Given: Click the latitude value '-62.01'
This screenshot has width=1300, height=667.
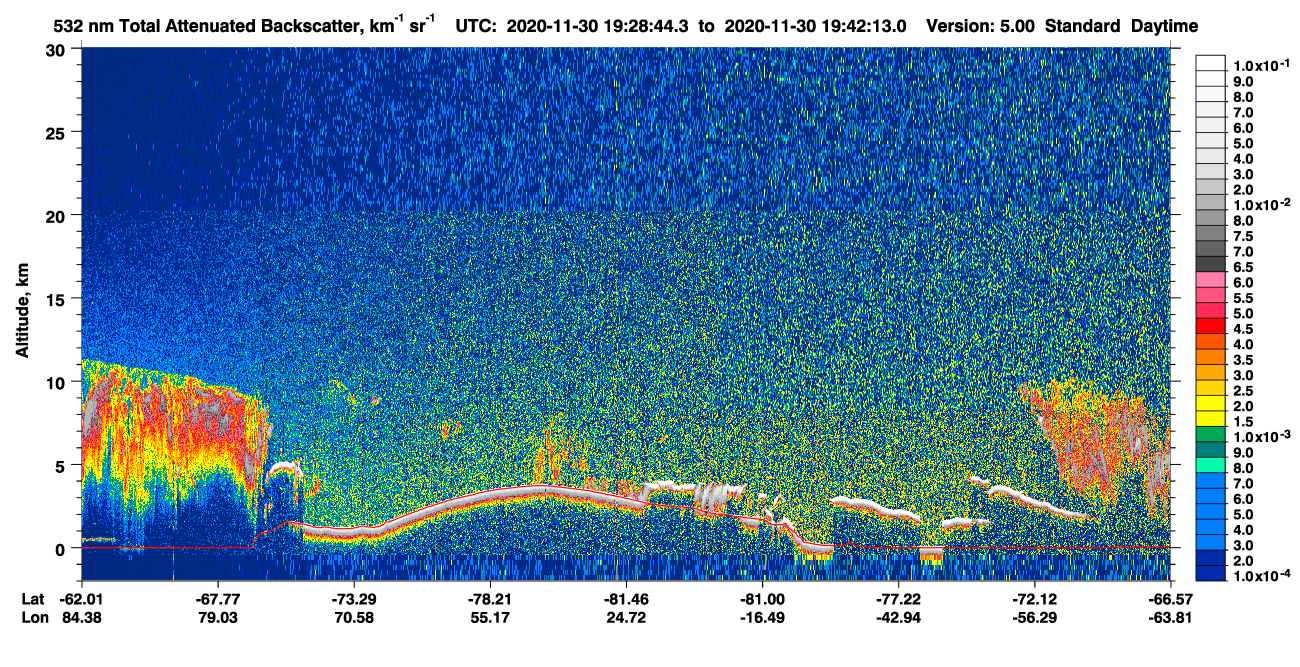Looking at the screenshot, I should point(81,599).
